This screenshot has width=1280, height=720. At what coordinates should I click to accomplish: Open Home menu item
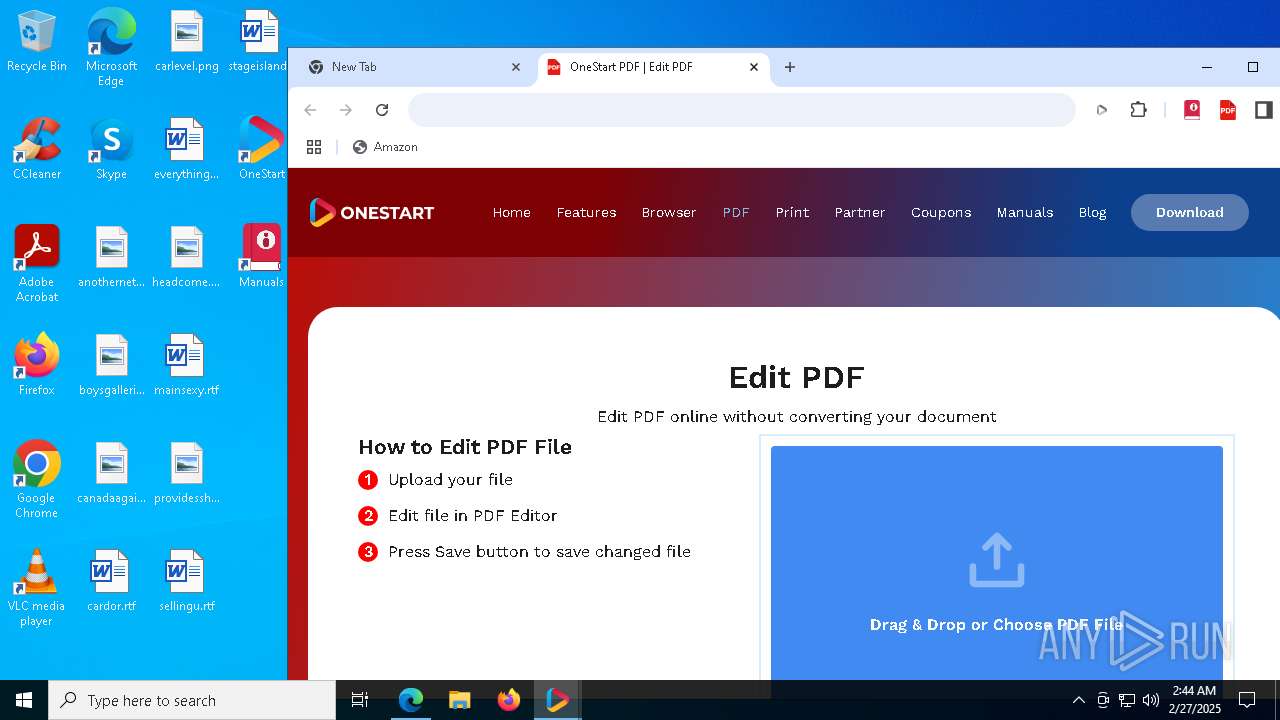512,212
